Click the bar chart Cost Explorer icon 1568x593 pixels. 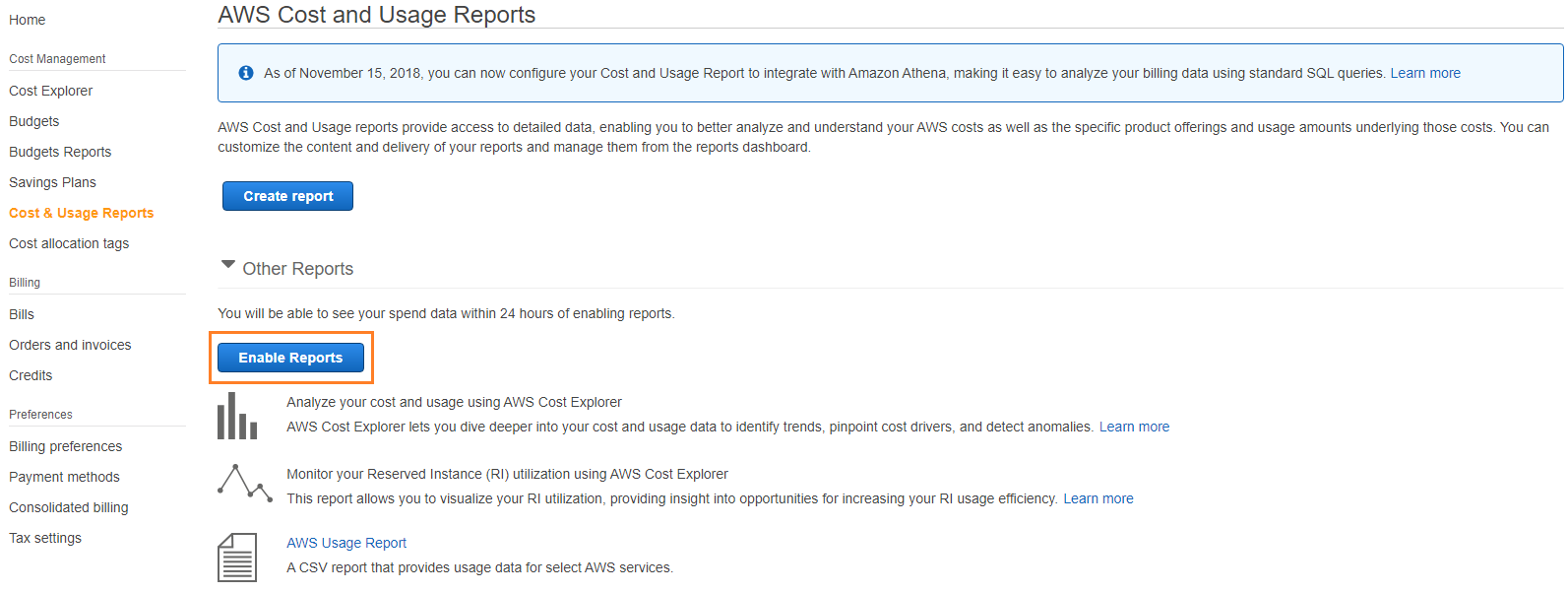[237, 416]
